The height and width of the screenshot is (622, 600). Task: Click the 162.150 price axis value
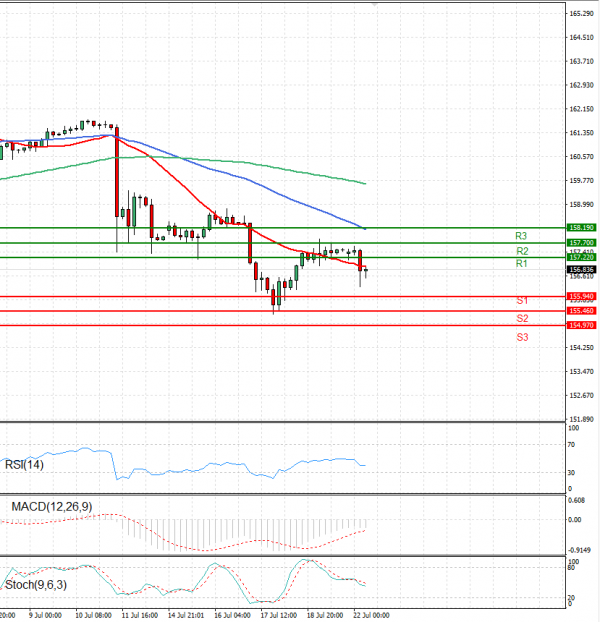pos(581,109)
